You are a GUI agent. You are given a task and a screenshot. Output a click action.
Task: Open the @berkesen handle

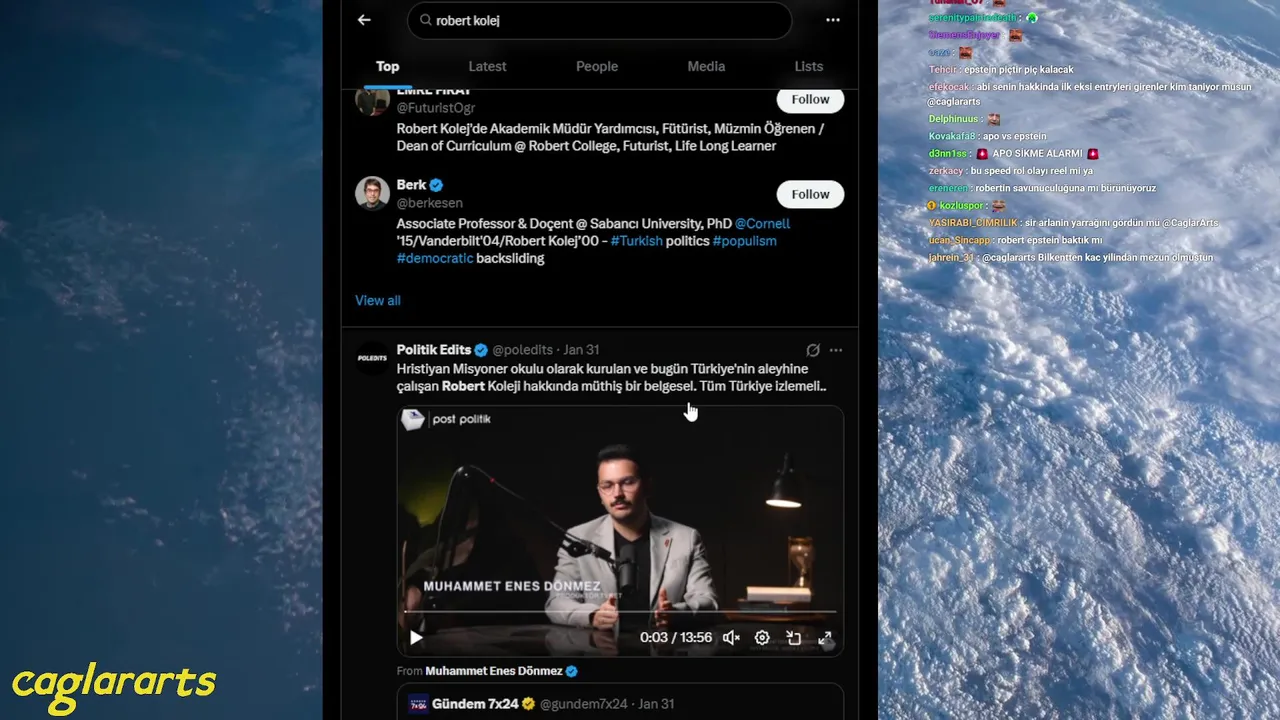pos(430,203)
